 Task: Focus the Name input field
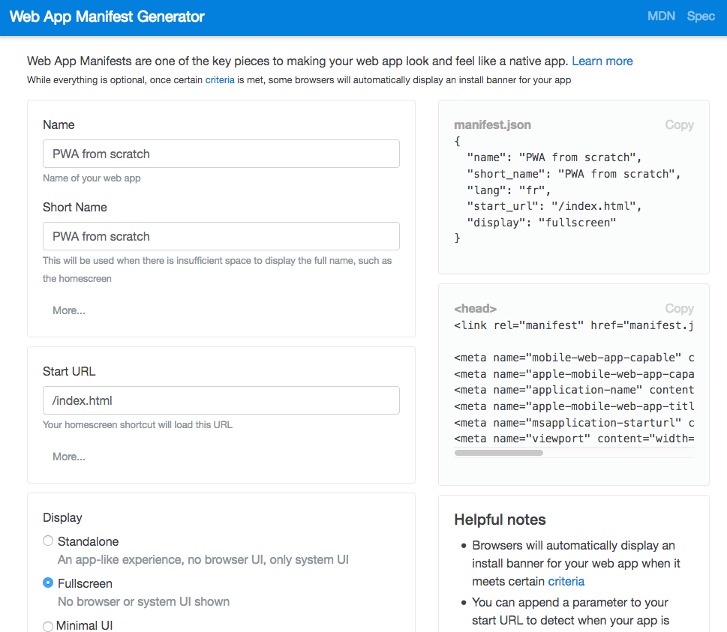click(x=221, y=153)
